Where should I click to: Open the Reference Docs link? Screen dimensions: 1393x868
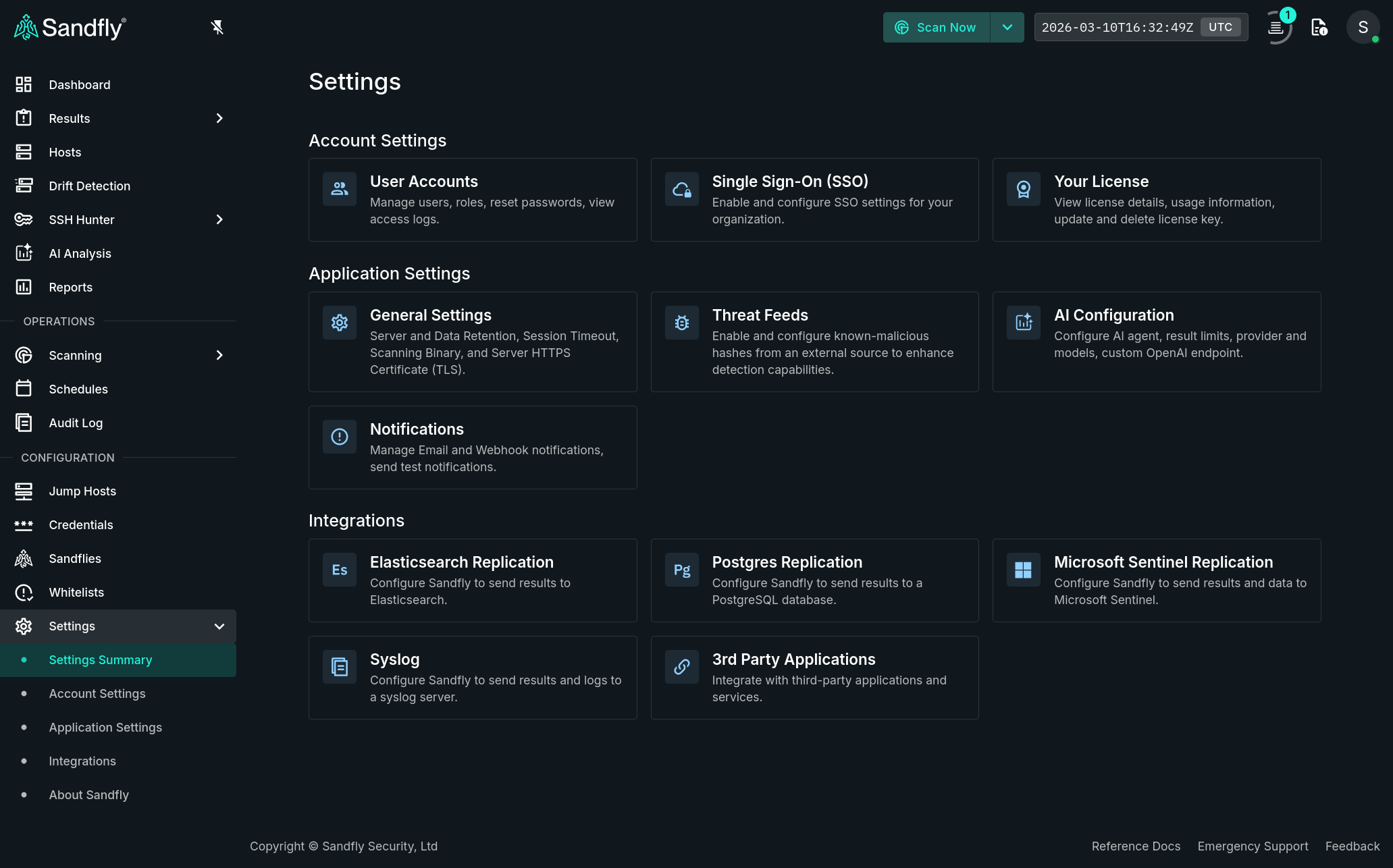point(1136,846)
